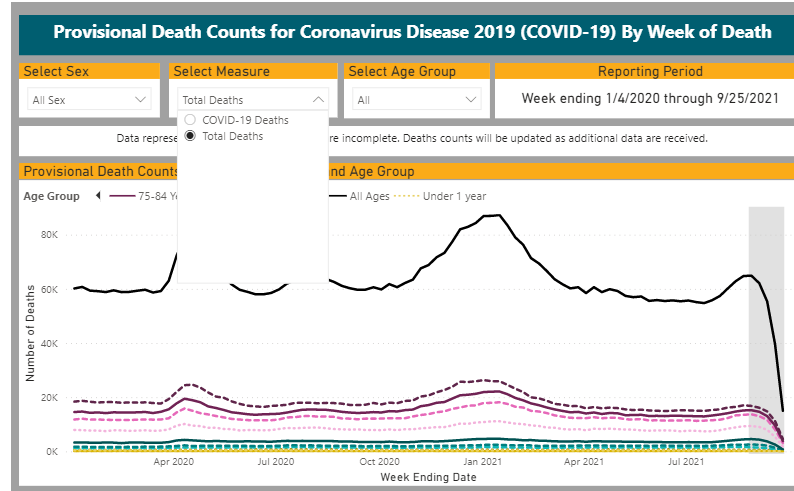This screenshot has width=794, height=491.
Task: Click the Week Ending Date axis title
Action: [x=428, y=477]
